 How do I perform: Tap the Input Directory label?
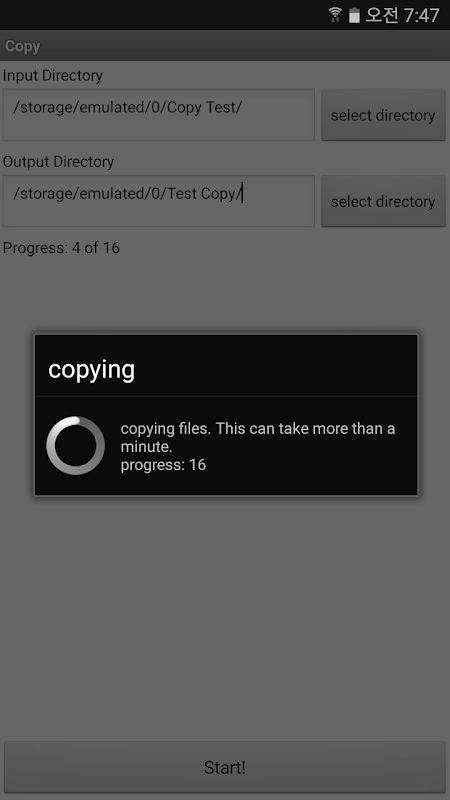[53, 76]
